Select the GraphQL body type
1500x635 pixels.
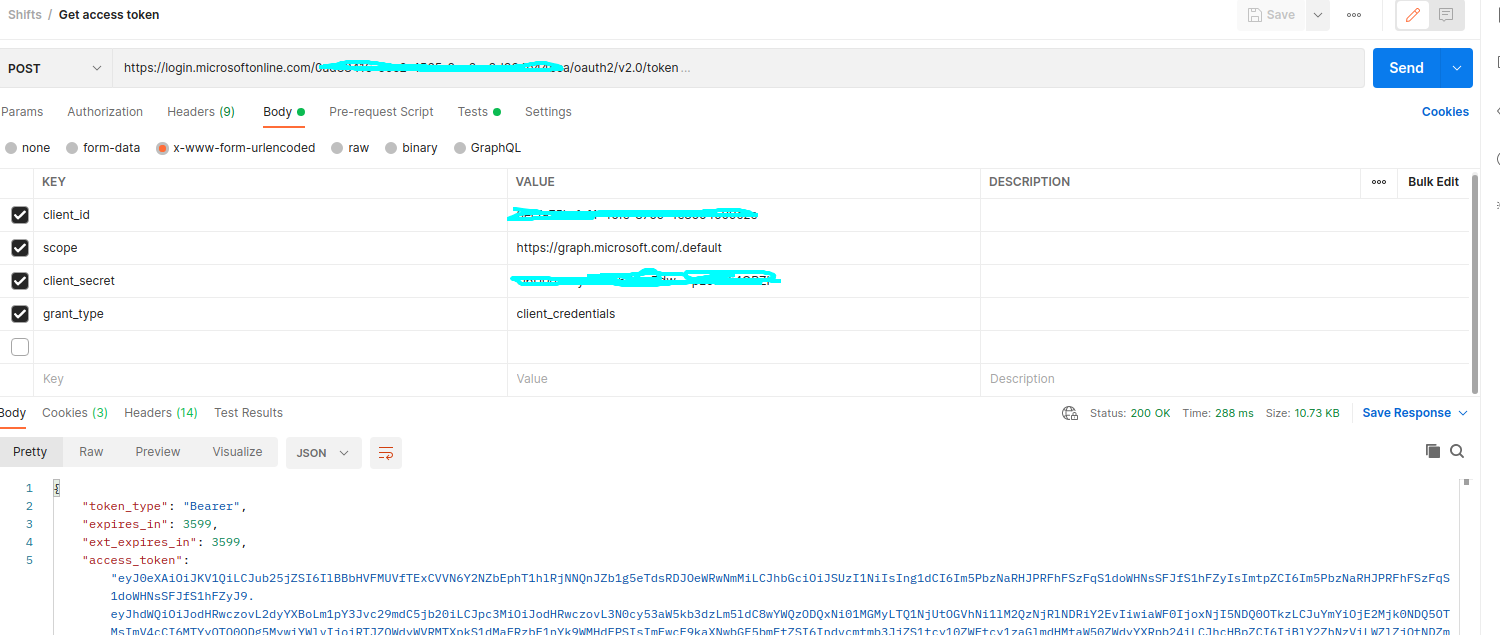[487, 148]
